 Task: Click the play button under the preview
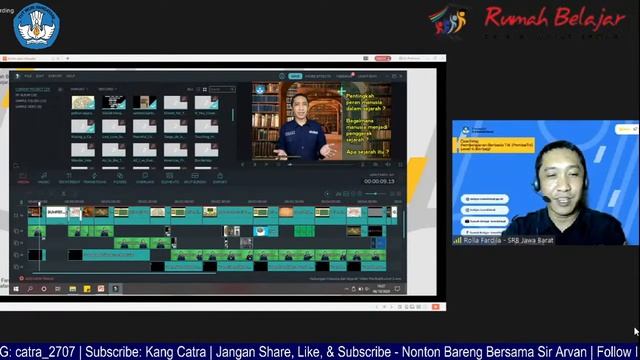[267, 164]
